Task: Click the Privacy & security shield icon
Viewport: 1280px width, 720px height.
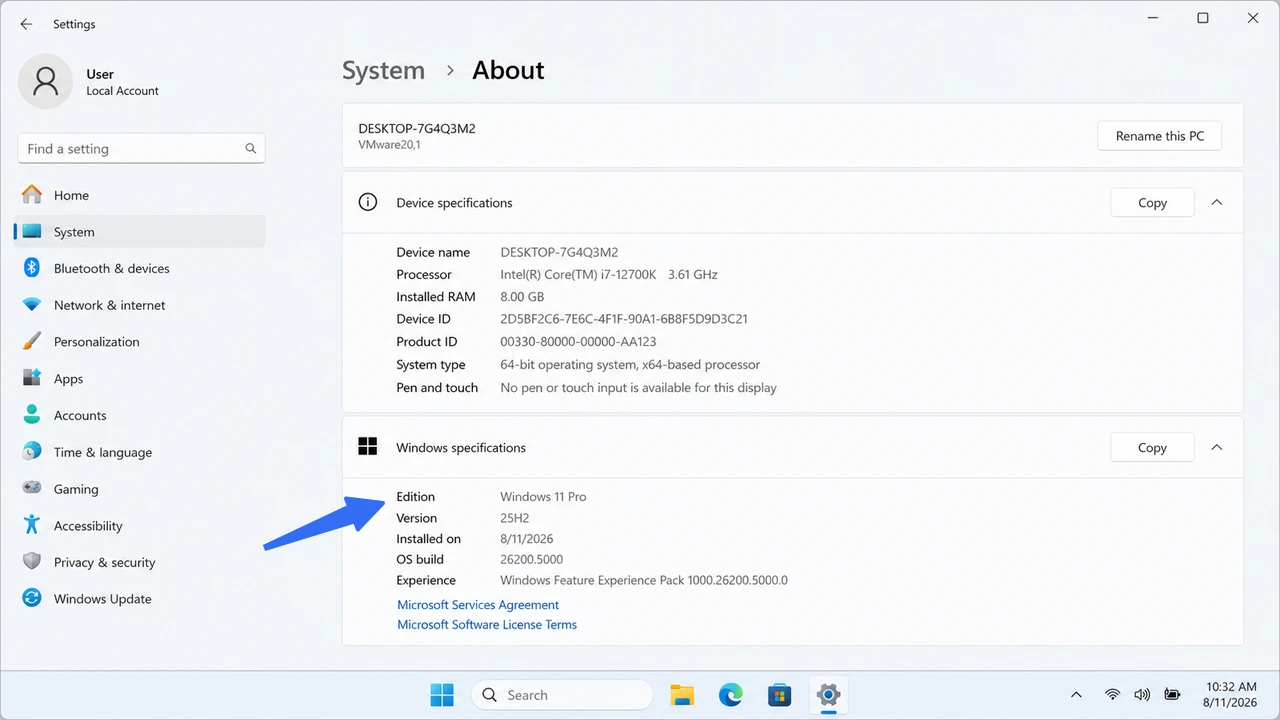Action: [x=32, y=562]
